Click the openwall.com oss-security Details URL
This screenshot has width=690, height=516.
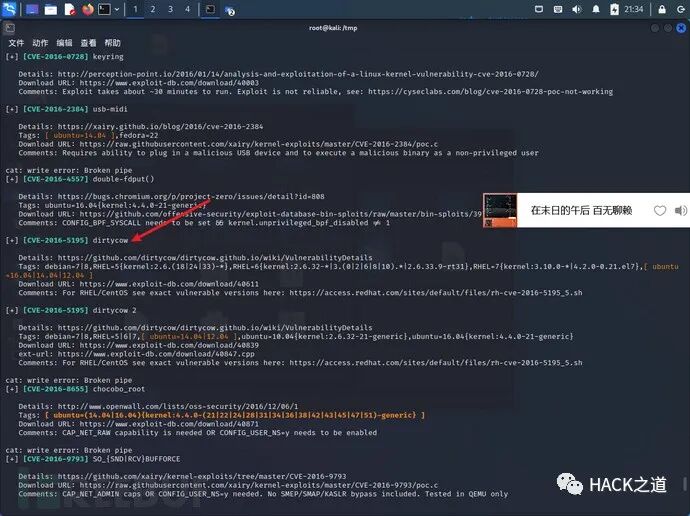coord(178,406)
